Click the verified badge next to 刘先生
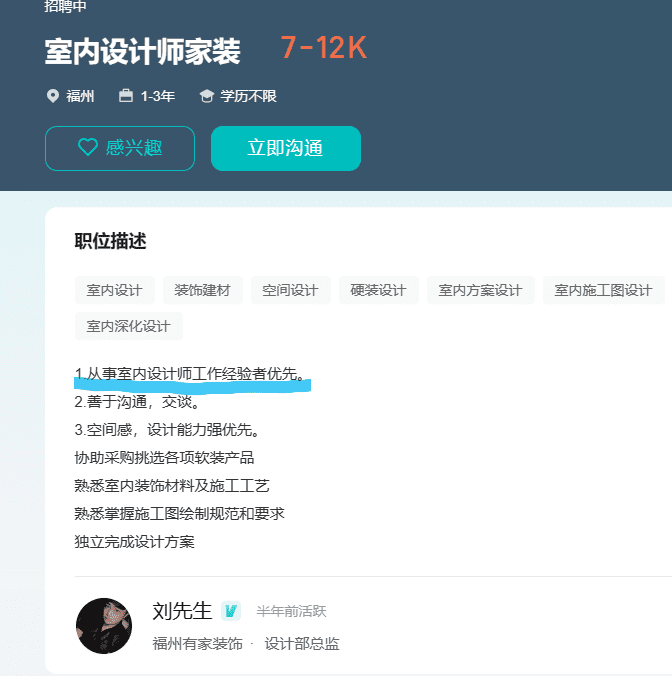This screenshot has width=672, height=676. click(231, 611)
